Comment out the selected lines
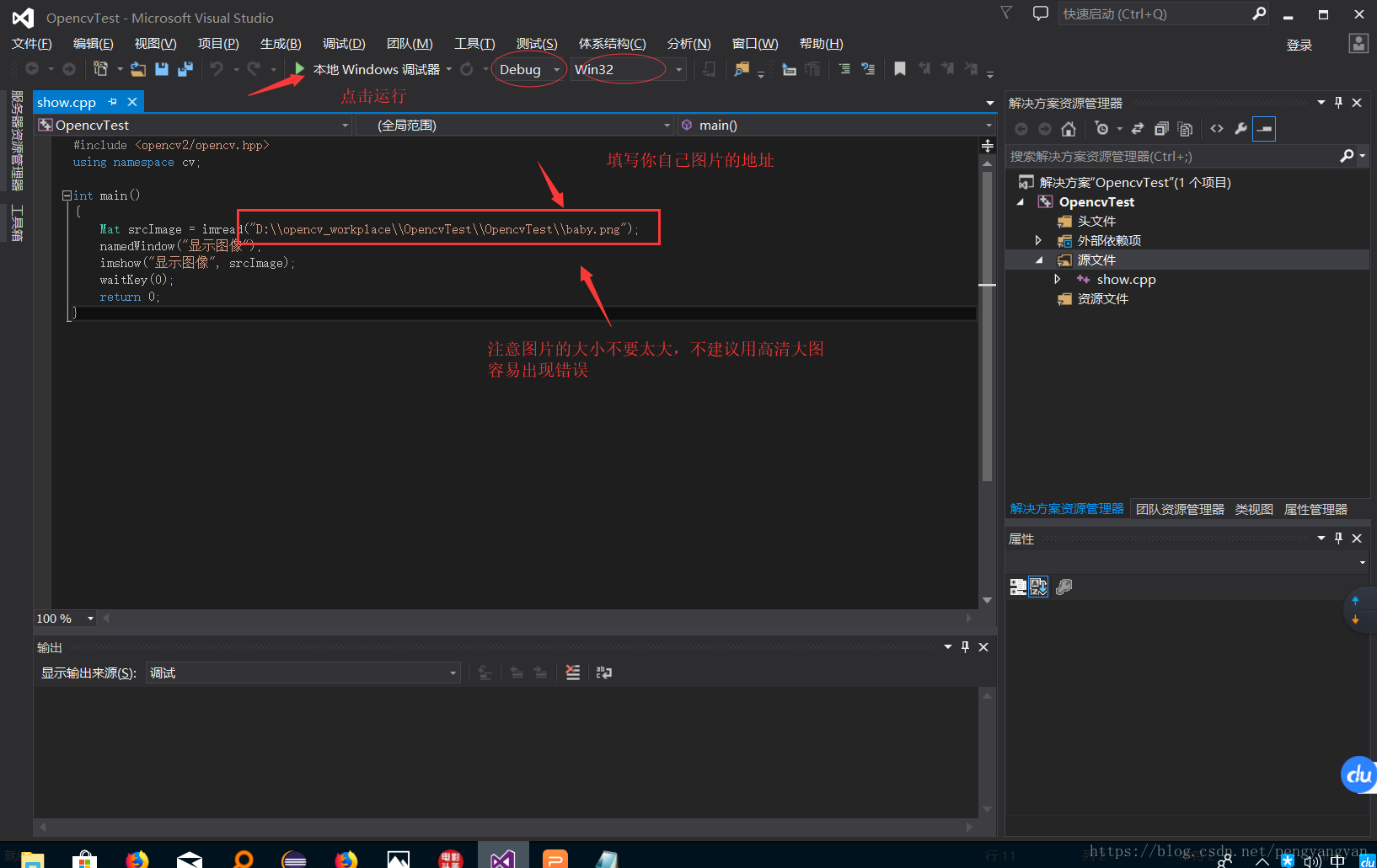 pyautogui.click(x=844, y=69)
